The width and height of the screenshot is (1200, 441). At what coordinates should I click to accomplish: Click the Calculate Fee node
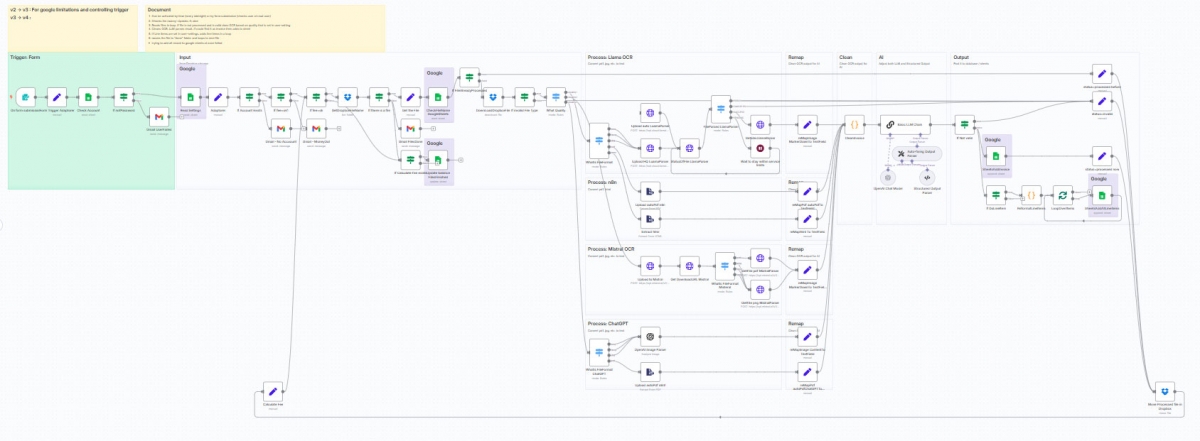pos(270,390)
